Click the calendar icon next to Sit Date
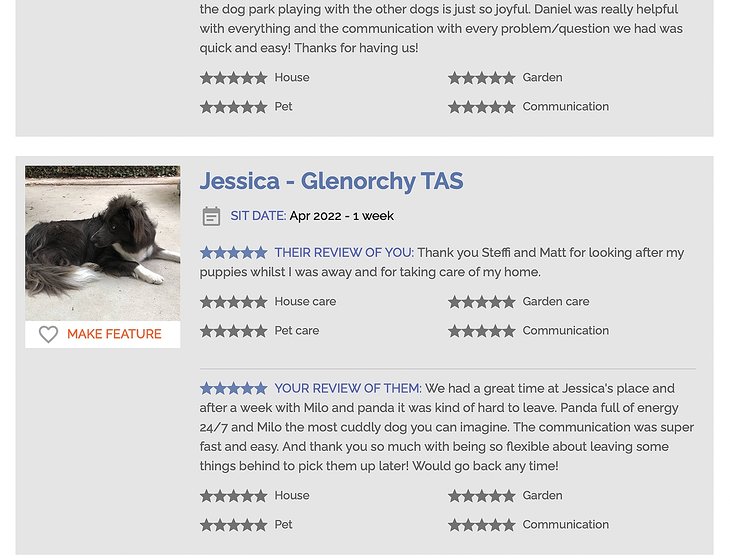The image size is (730, 560). pos(211,216)
